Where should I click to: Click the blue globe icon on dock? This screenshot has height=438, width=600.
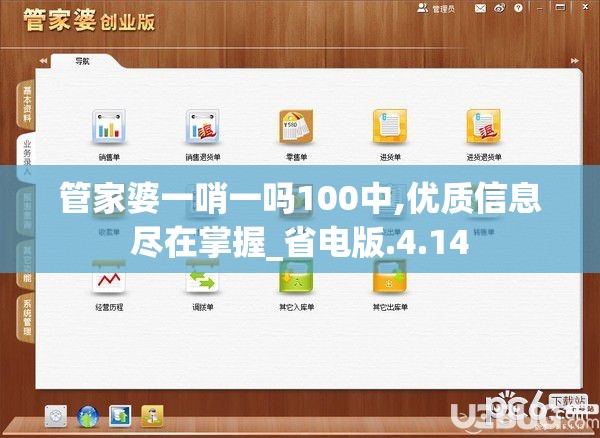click(88, 416)
